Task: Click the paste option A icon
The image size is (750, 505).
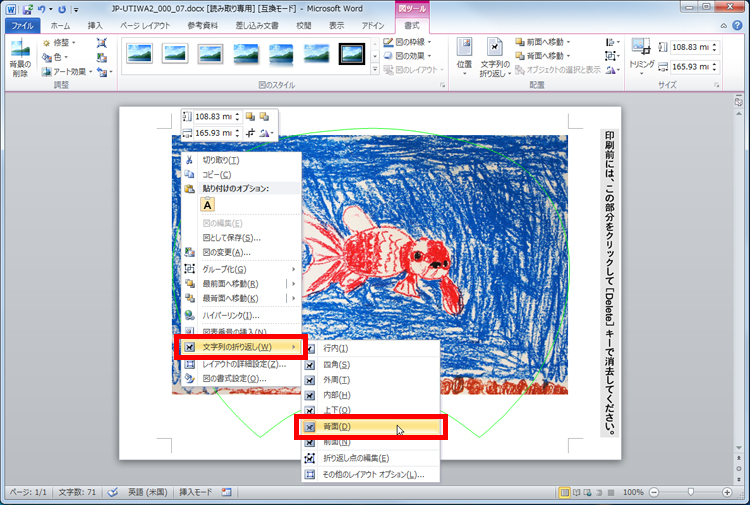Action: [x=207, y=205]
